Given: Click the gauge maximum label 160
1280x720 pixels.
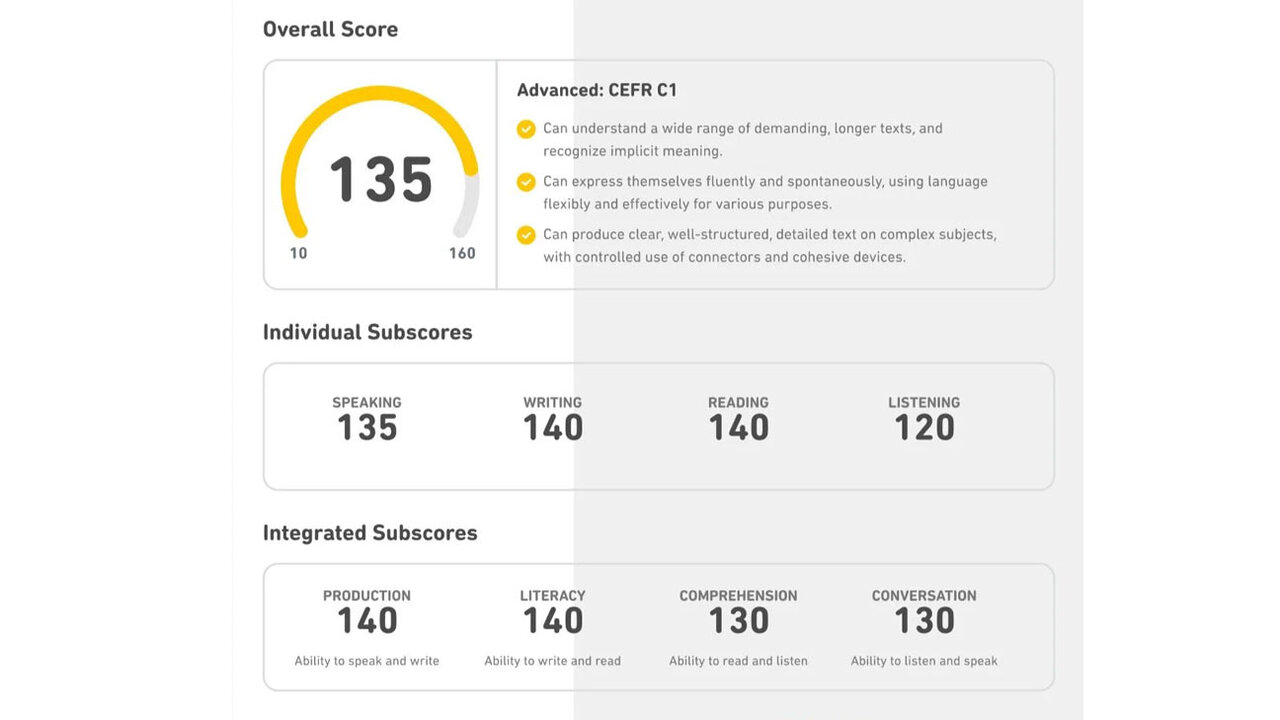Looking at the screenshot, I should tap(462, 253).
